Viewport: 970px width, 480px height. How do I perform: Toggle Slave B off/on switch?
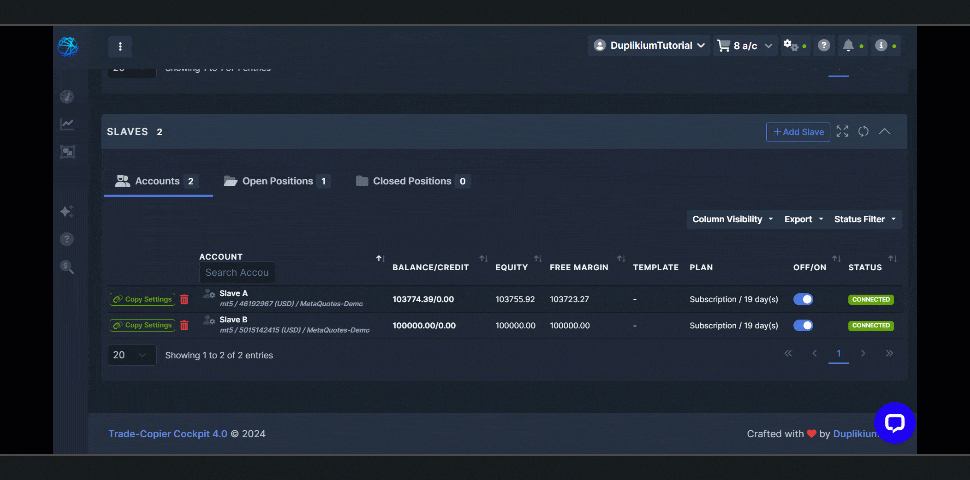click(802, 325)
